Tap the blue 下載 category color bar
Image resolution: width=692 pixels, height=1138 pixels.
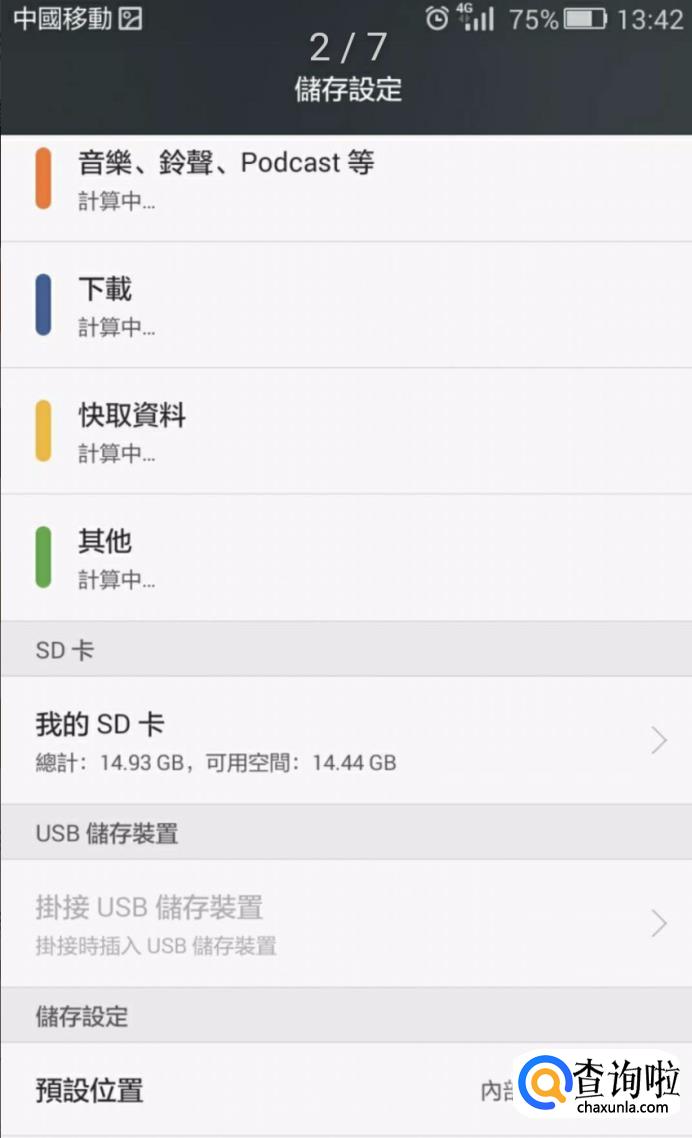tap(43, 304)
